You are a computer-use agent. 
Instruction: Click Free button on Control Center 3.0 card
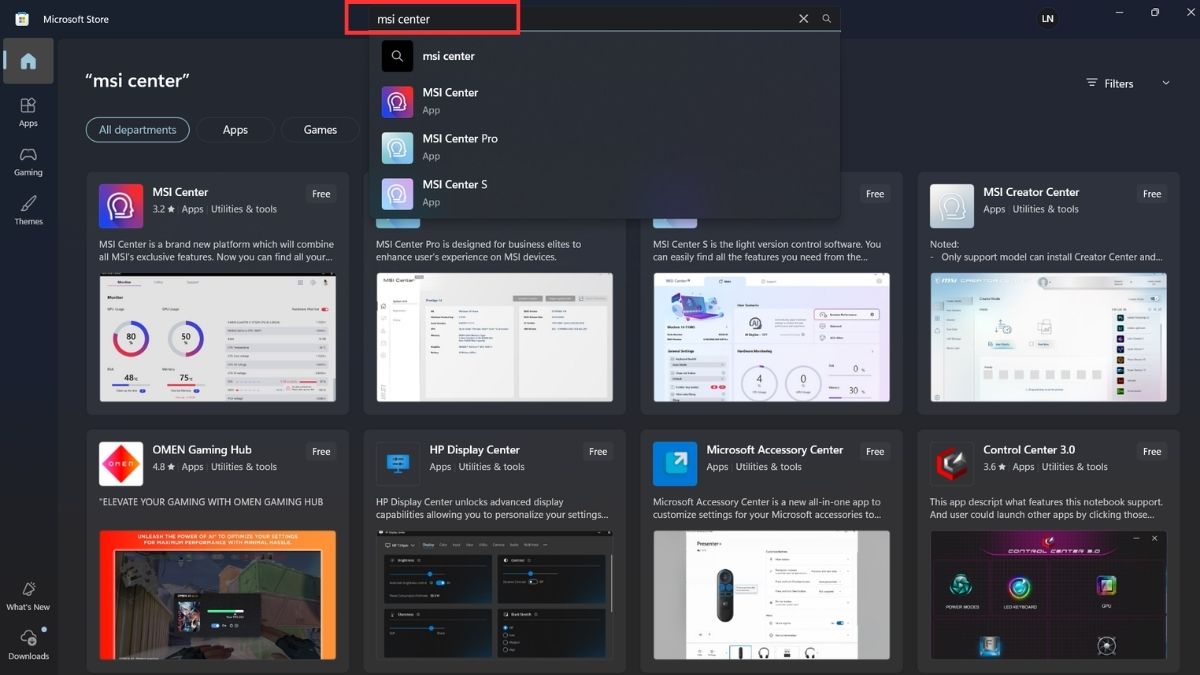point(1152,452)
